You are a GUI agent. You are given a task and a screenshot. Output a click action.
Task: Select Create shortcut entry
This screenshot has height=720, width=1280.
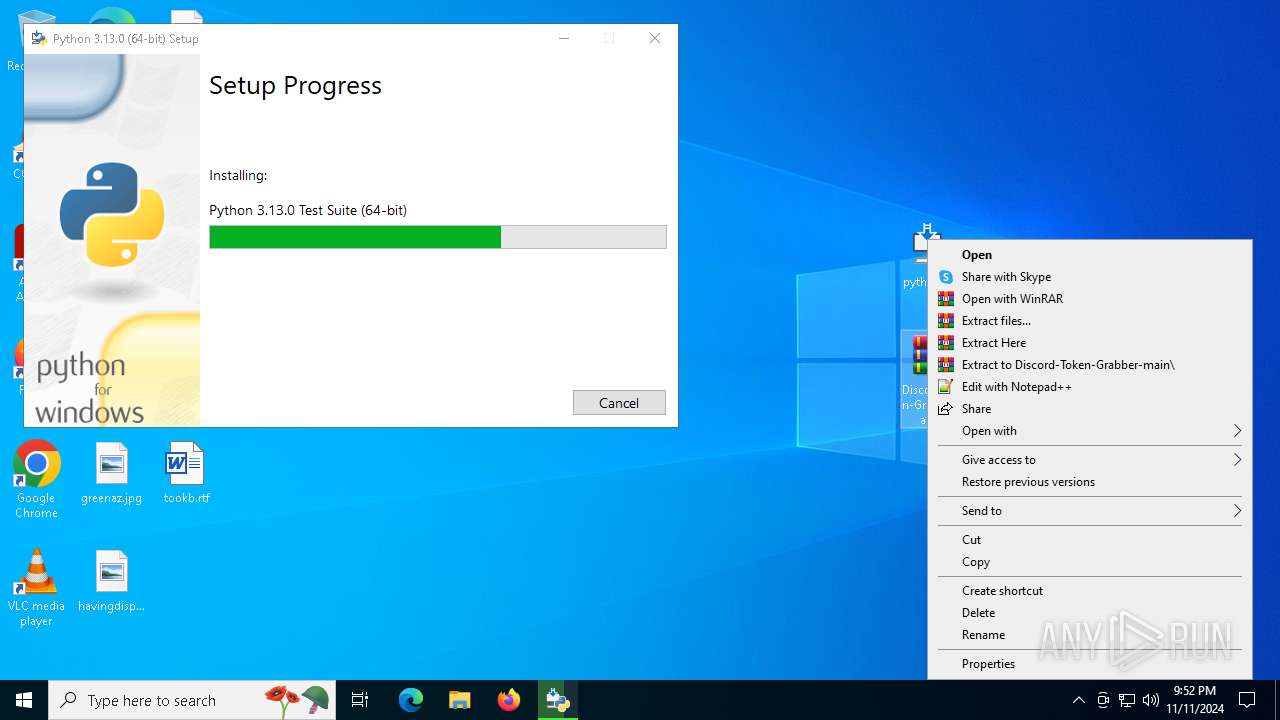[1090, 591]
